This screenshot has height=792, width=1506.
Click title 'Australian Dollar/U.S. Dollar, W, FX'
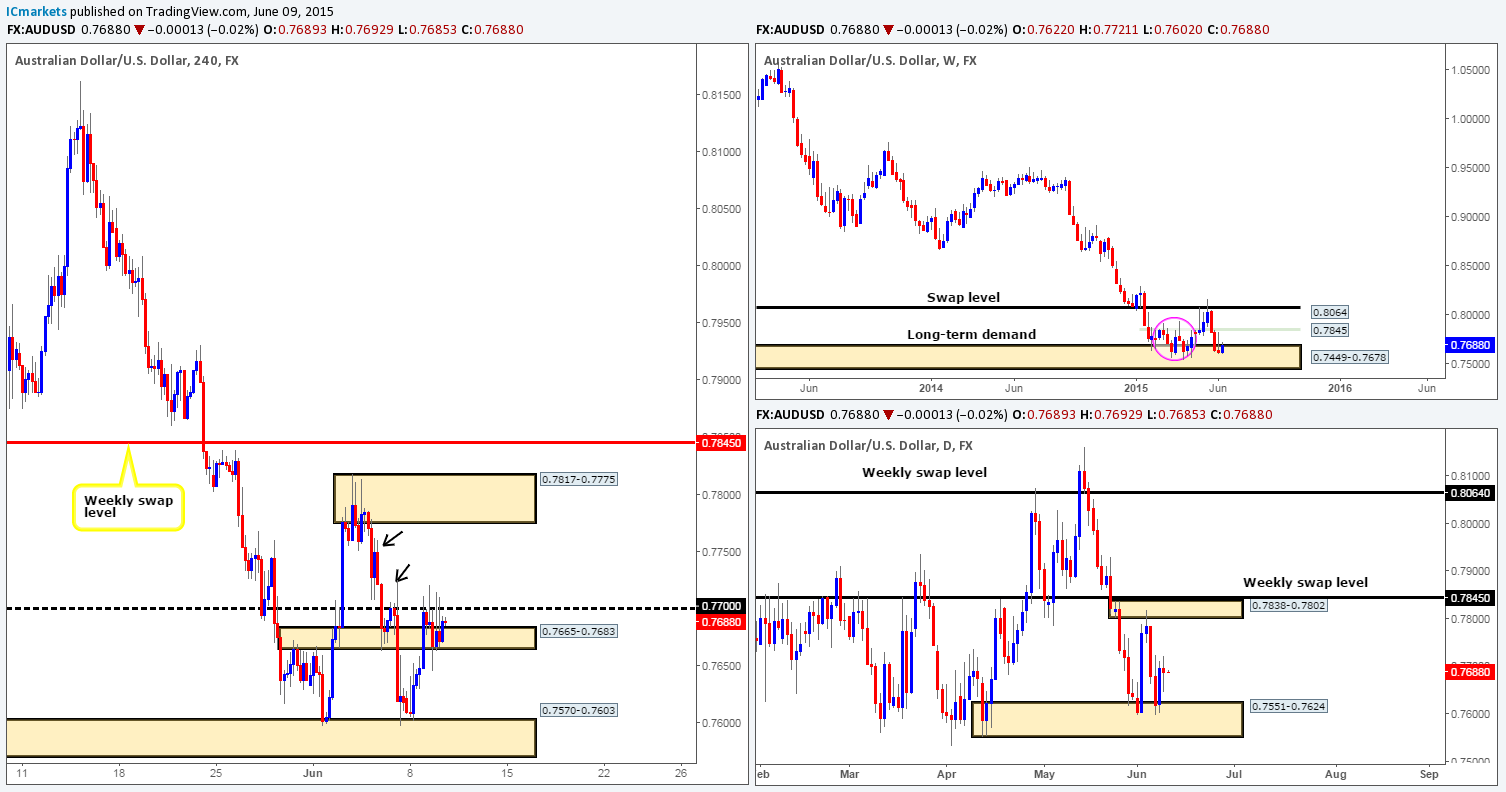click(870, 61)
